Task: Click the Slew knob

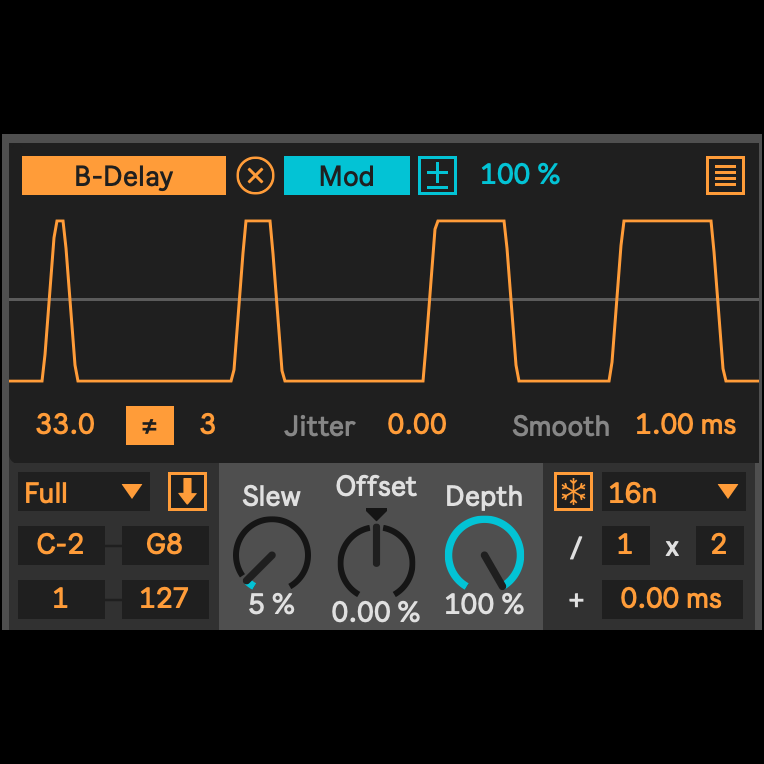Action: click(x=271, y=553)
